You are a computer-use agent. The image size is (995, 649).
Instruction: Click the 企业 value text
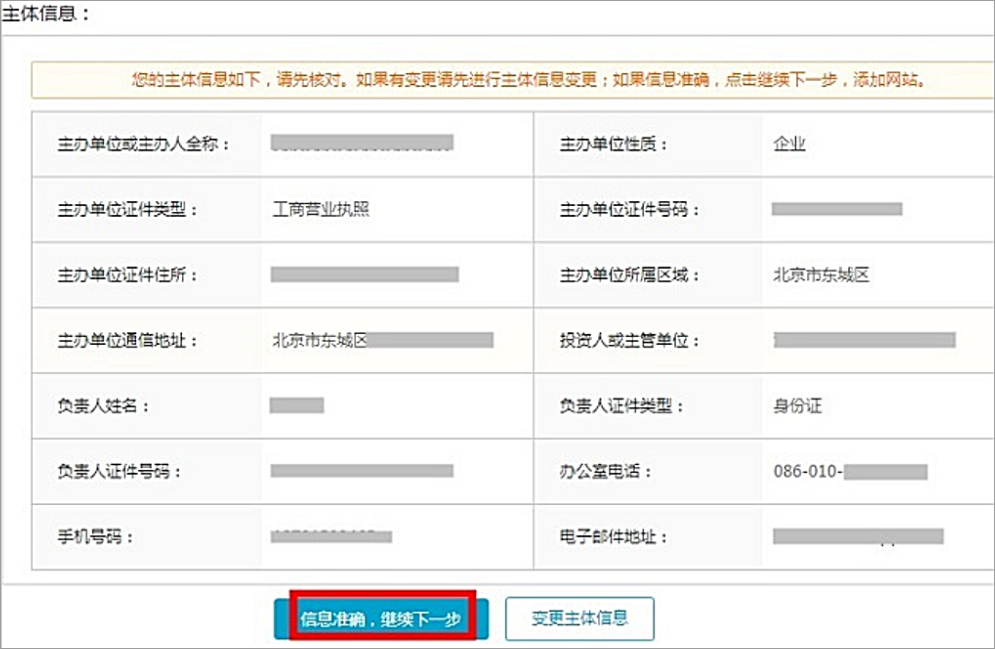(789, 144)
